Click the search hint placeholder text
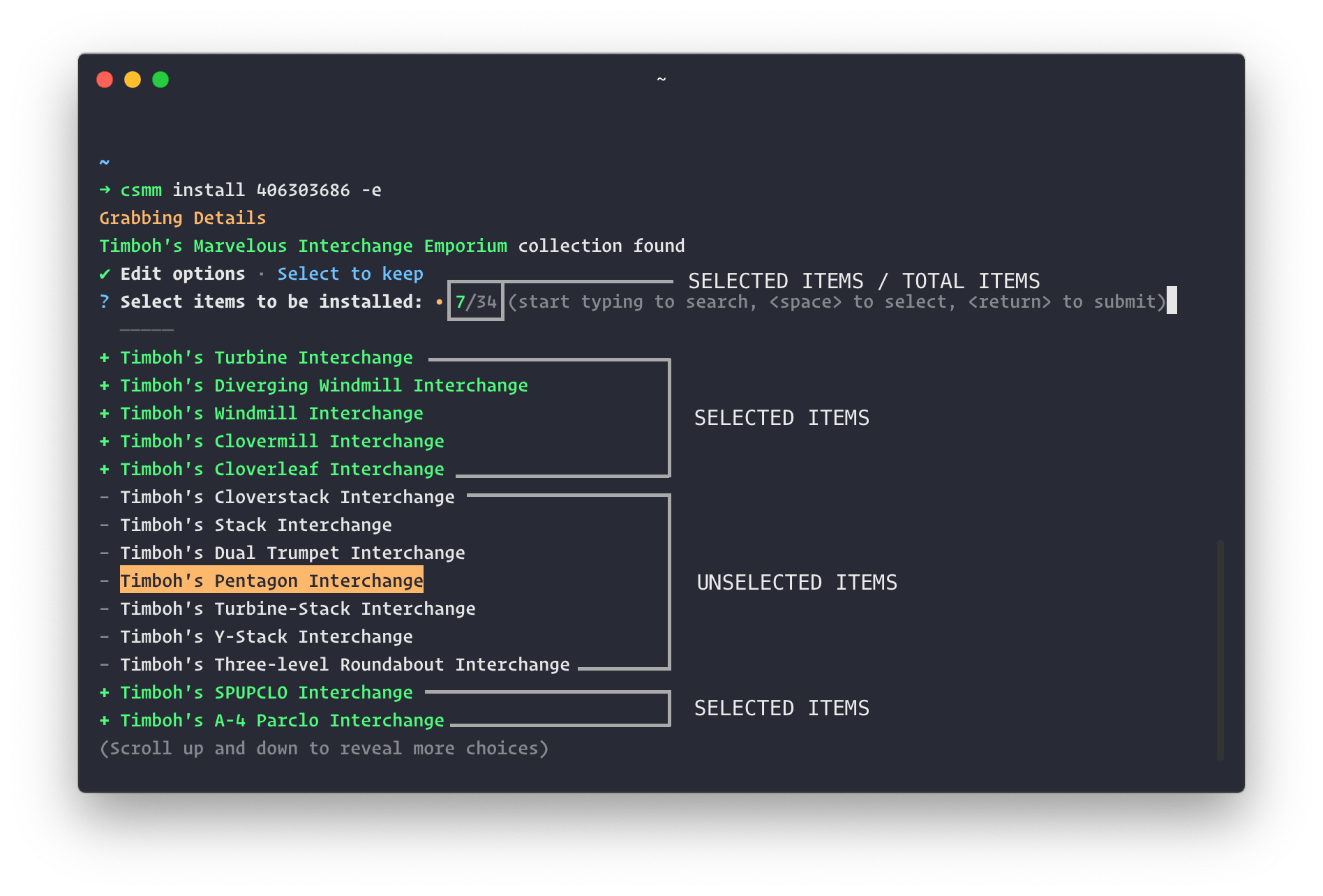 click(837, 301)
